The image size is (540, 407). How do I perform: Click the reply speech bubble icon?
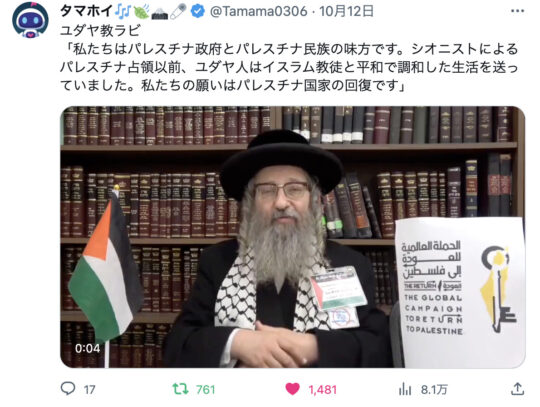[68, 388]
